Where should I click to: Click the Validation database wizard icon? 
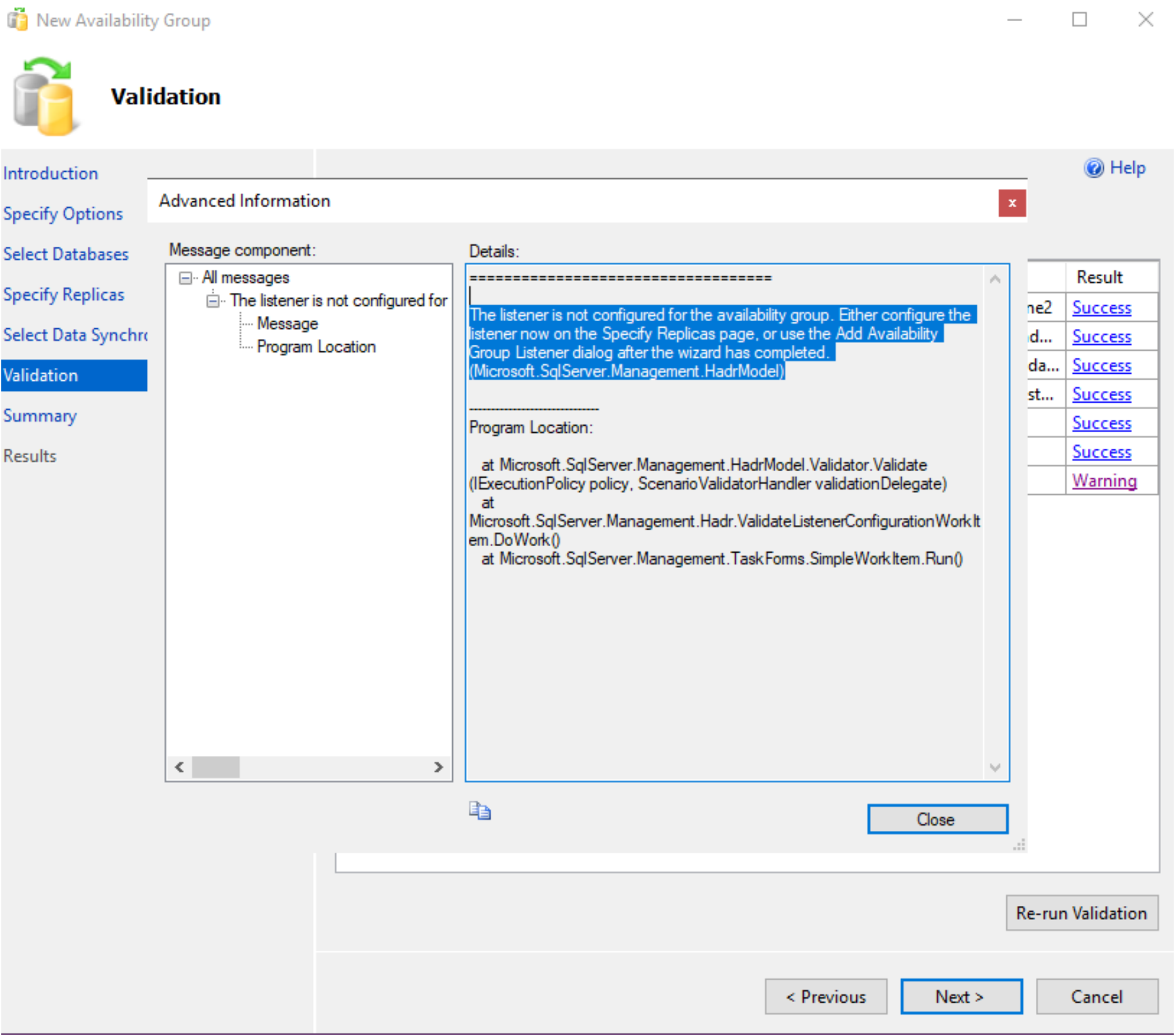tap(45, 97)
